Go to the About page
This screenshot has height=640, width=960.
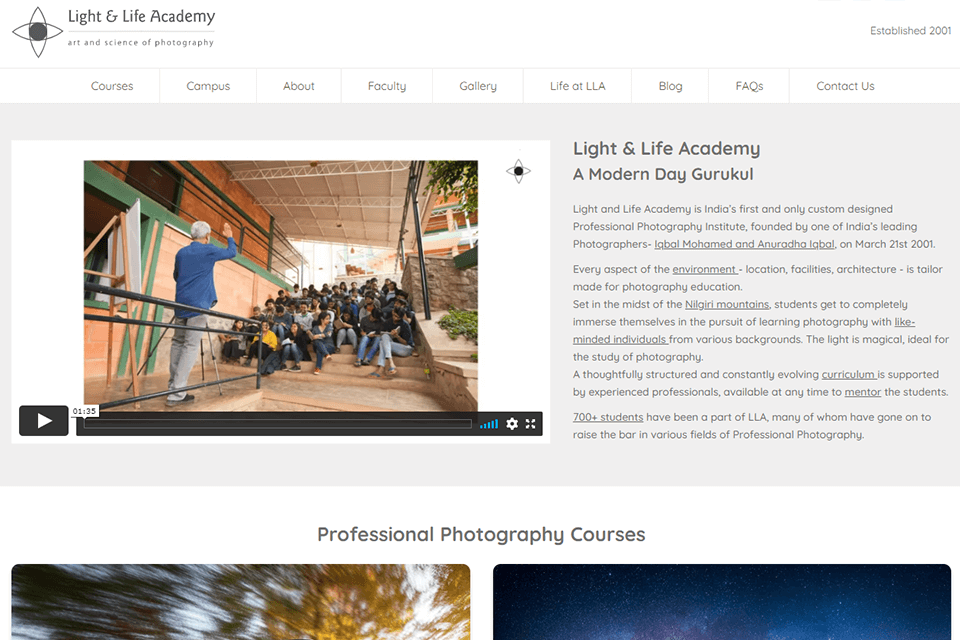[299, 86]
